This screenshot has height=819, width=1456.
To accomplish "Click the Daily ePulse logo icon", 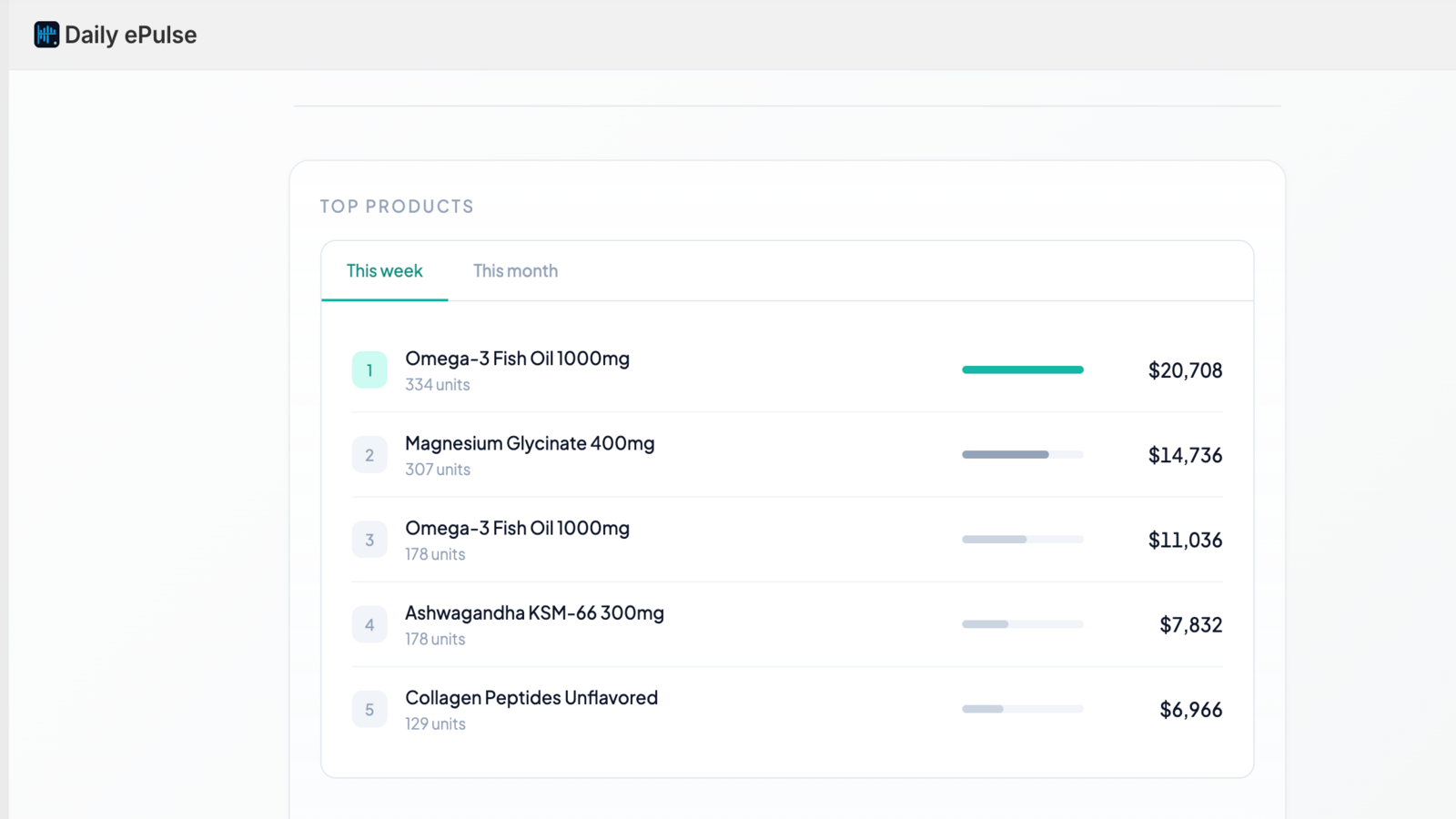I will coord(46,35).
